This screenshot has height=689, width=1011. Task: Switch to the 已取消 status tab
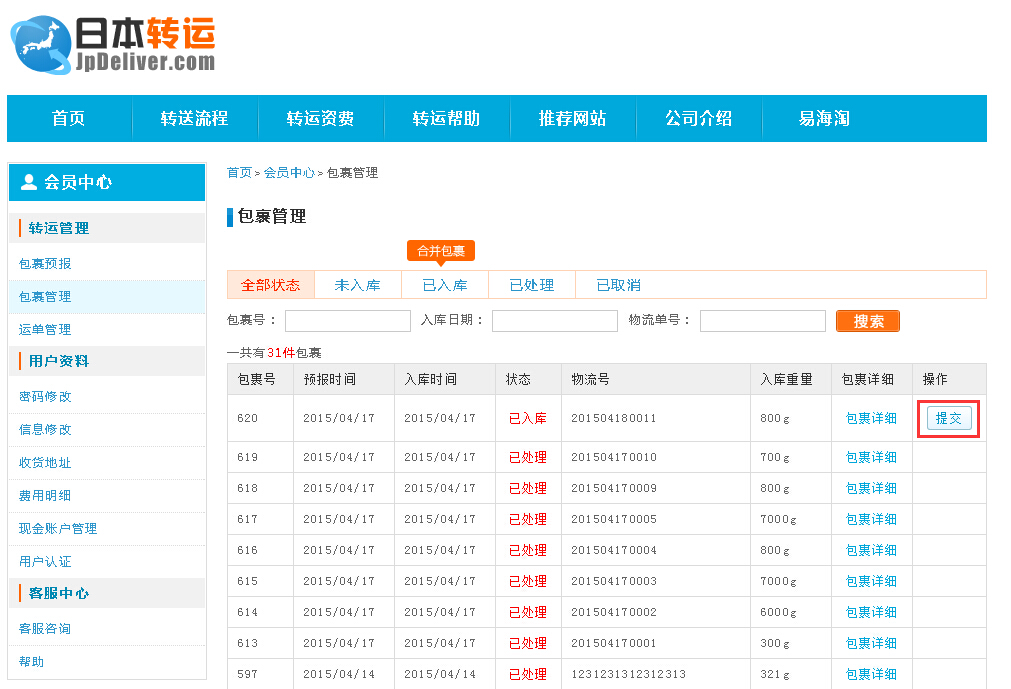click(618, 284)
